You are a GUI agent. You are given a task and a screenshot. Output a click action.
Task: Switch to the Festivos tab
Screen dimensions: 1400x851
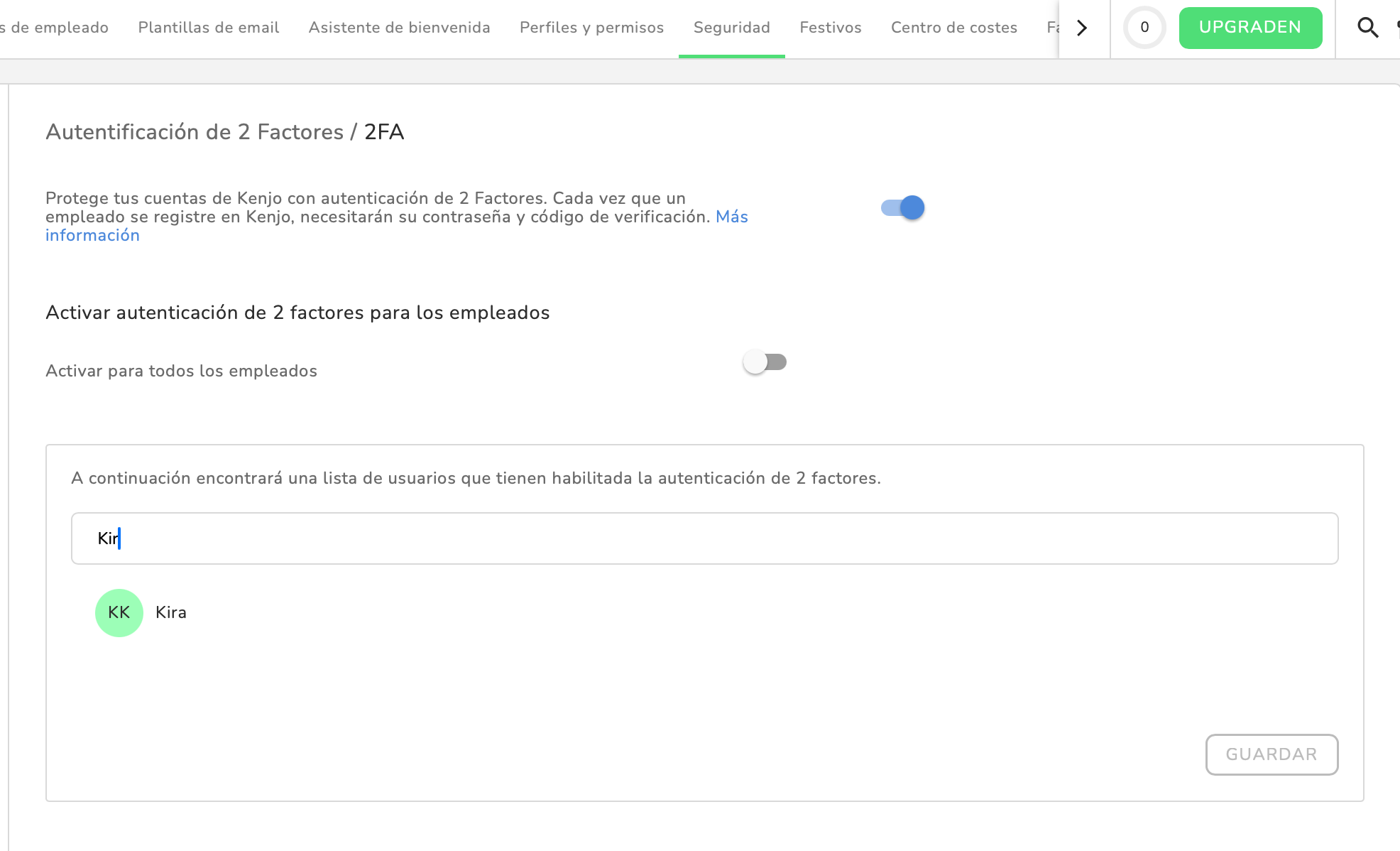tap(830, 28)
